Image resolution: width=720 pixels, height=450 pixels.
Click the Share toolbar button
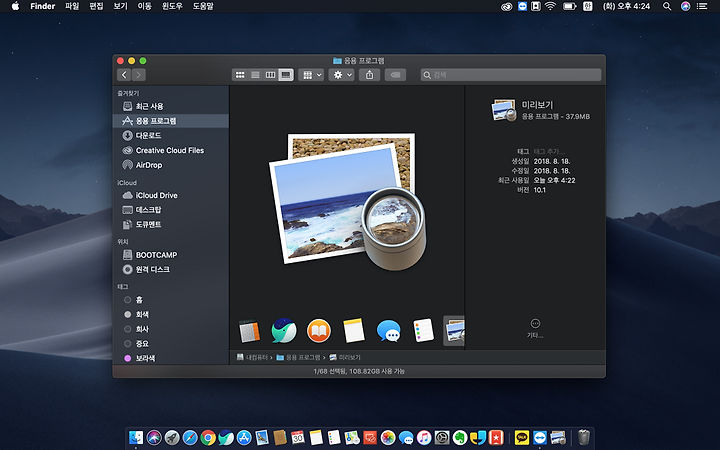click(369, 75)
